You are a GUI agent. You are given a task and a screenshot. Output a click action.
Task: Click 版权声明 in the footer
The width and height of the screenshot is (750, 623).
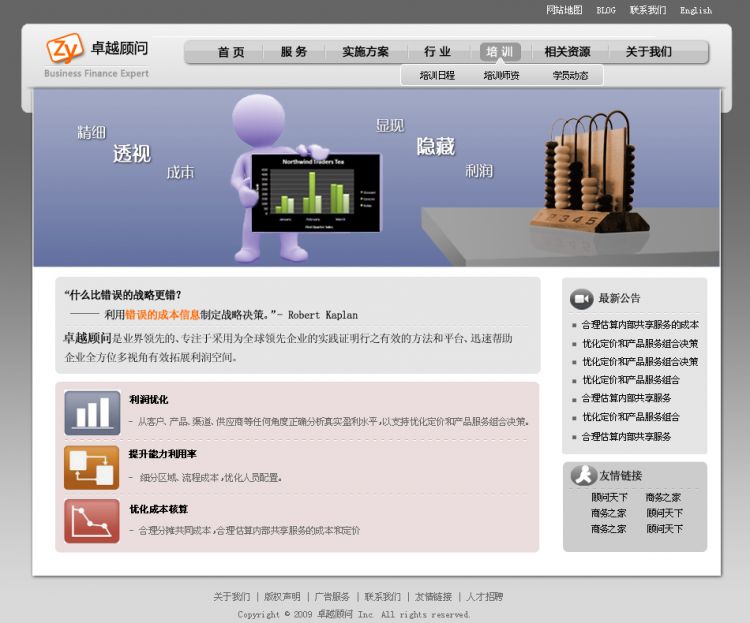282,597
